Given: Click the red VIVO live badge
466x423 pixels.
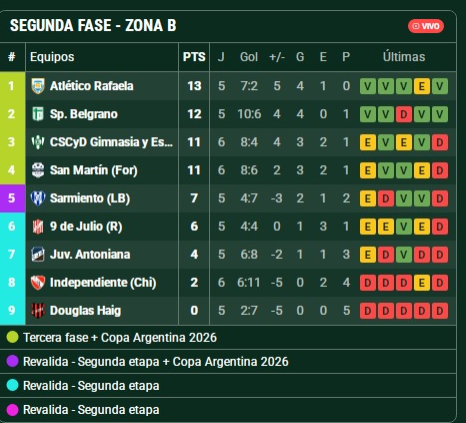Looking at the screenshot, I should (426, 26).
